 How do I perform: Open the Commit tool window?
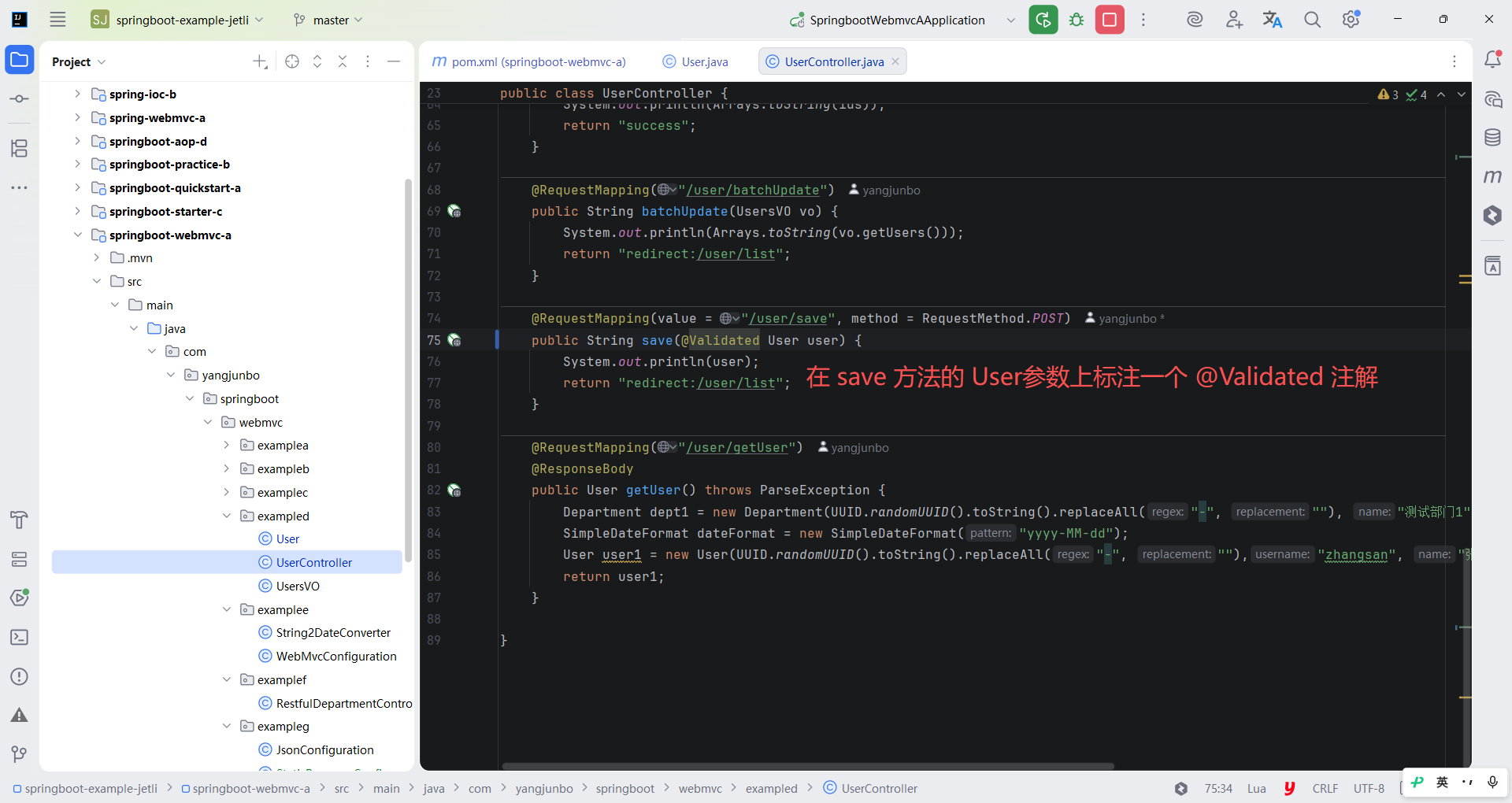tap(20, 99)
